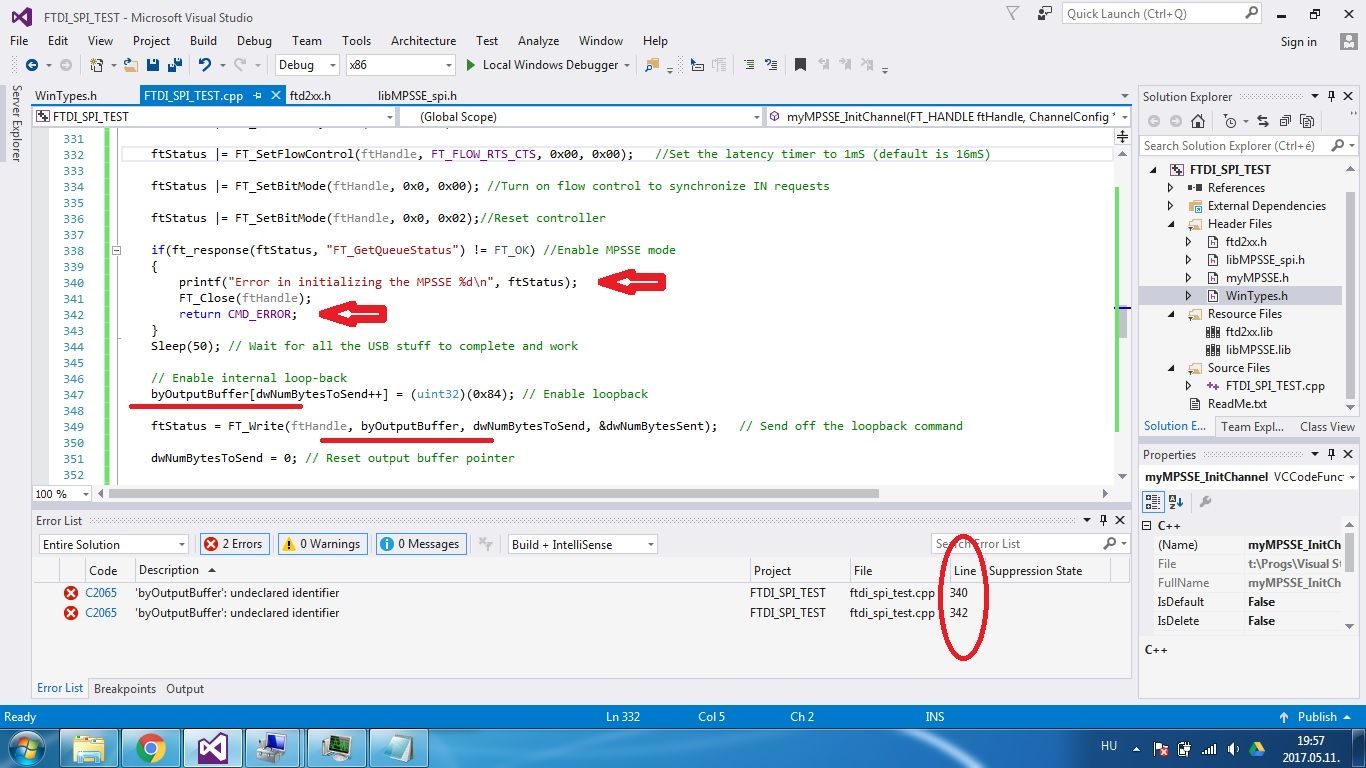
Task: Expand the External Dependencies node
Action: pyautogui.click(x=1170, y=206)
